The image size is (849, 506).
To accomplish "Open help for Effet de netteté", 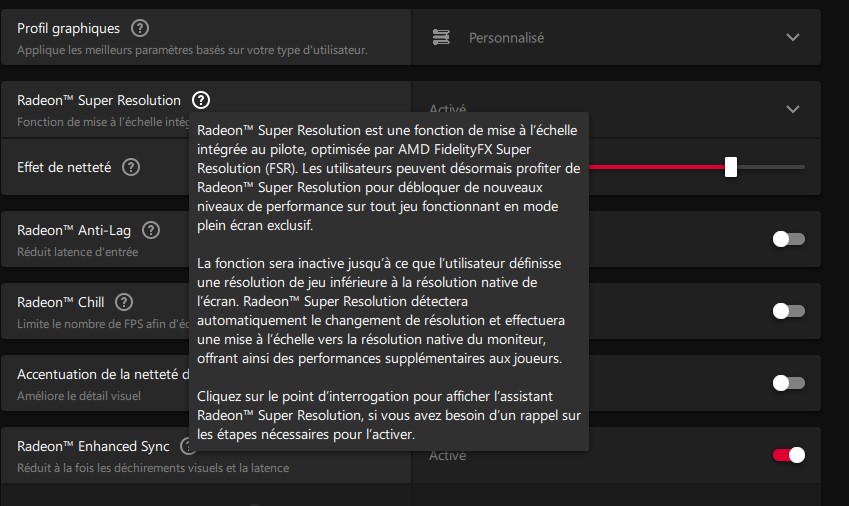I will coord(130,167).
